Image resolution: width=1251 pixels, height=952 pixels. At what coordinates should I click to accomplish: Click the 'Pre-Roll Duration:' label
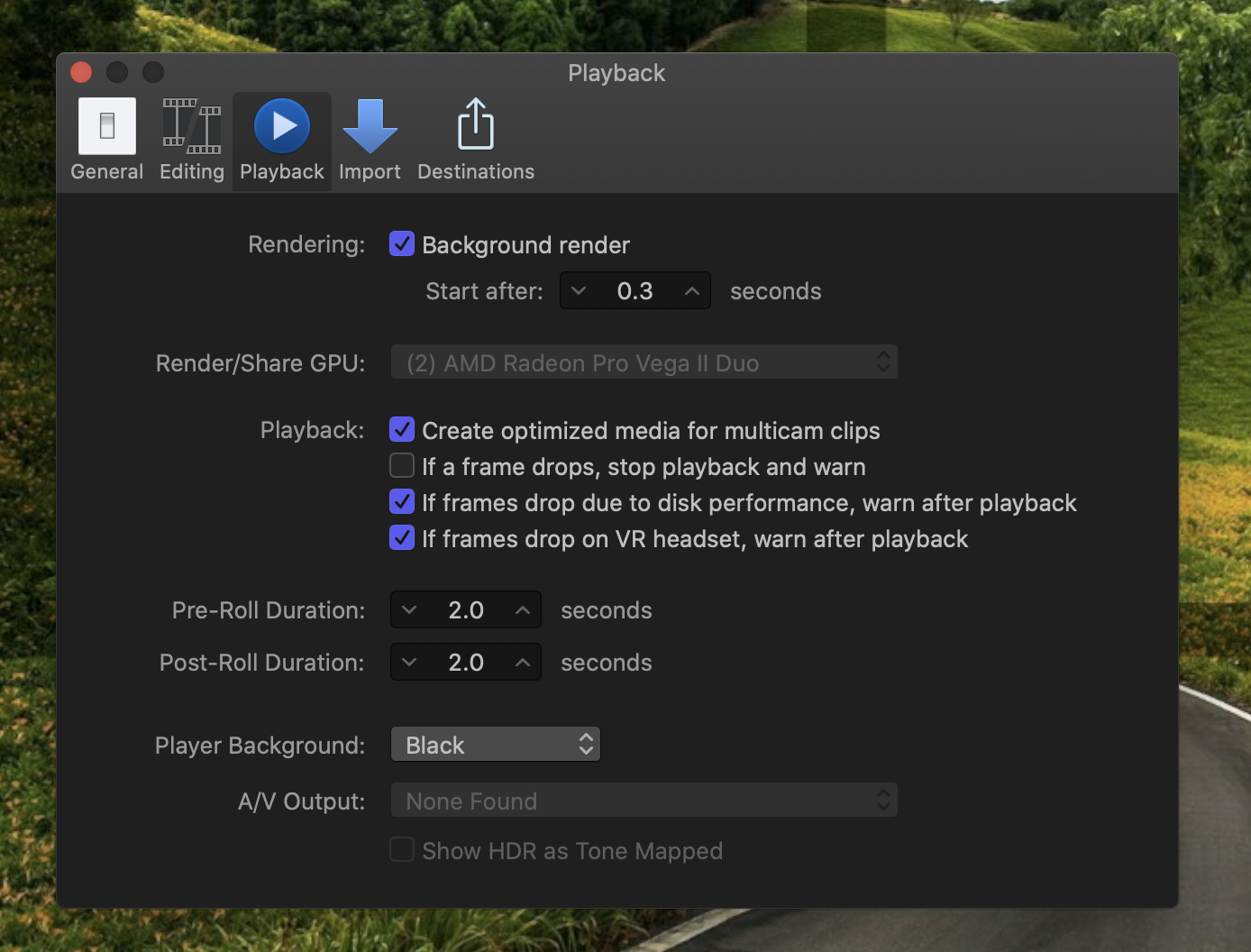click(x=269, y=610)
